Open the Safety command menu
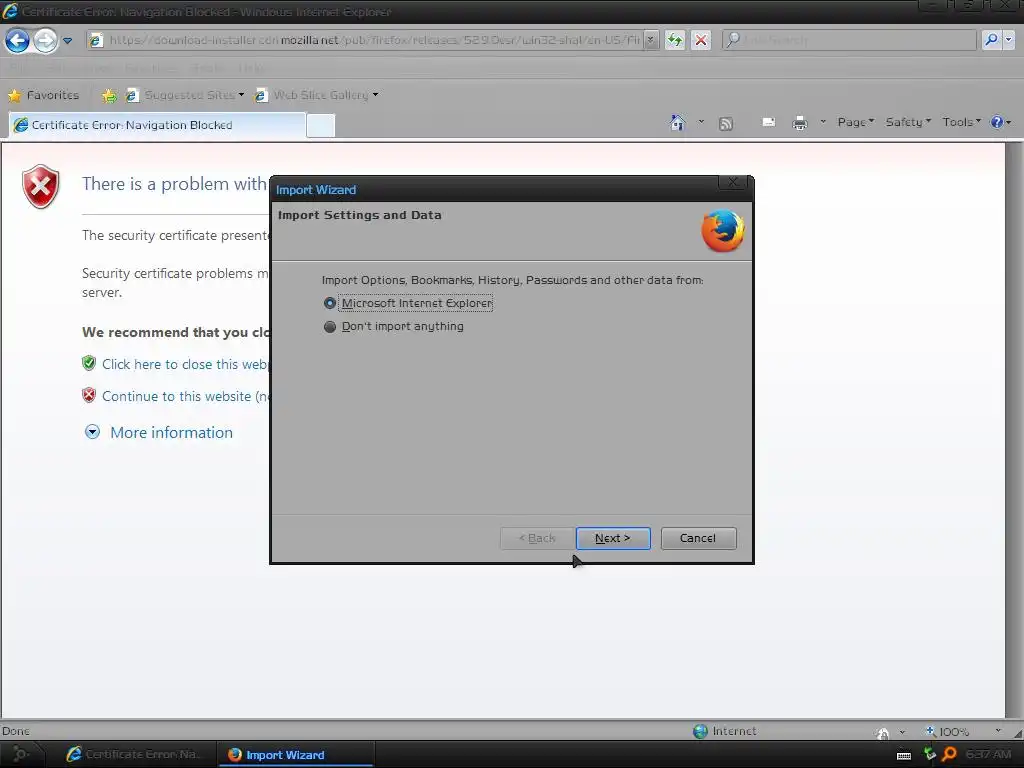Viewport: 1024px width, 768px height. point(908,122)
